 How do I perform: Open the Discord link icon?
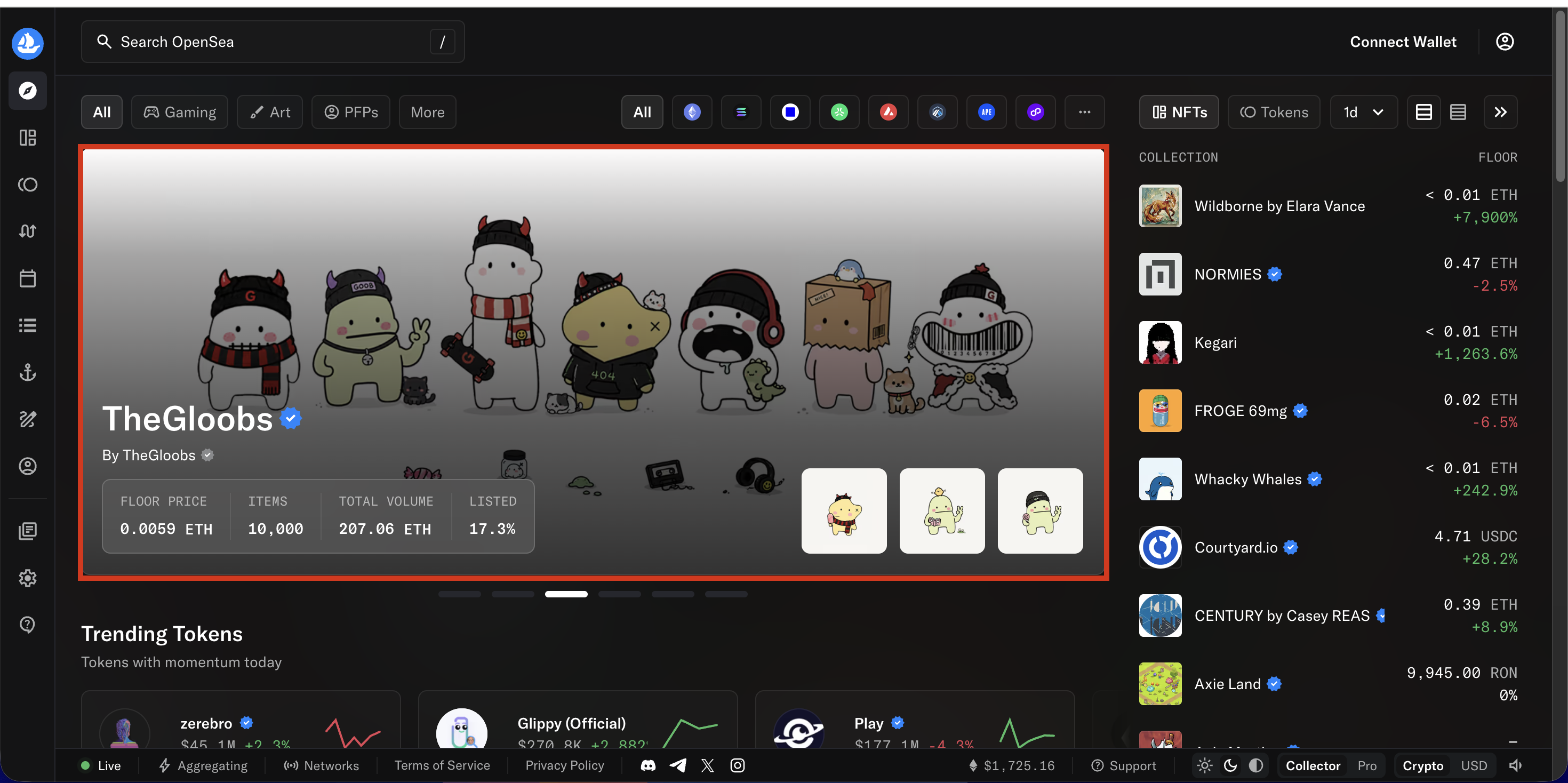[x=647, y=765]
